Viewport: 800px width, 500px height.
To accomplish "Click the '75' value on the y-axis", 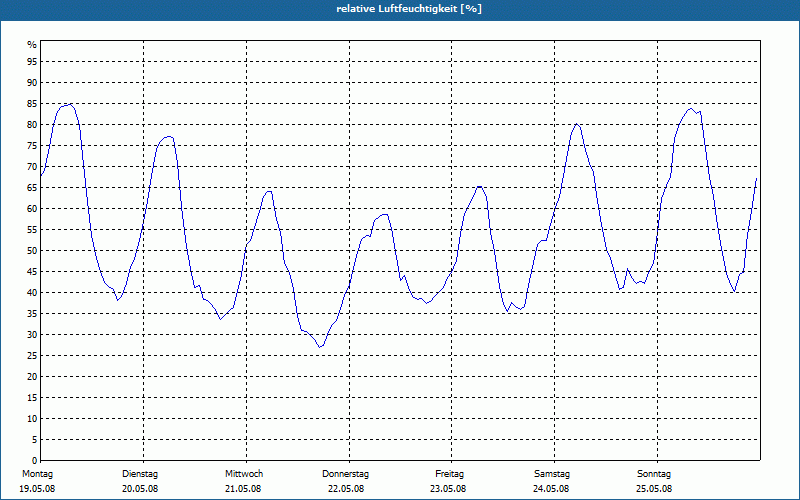I will click(x=32, y=146).
